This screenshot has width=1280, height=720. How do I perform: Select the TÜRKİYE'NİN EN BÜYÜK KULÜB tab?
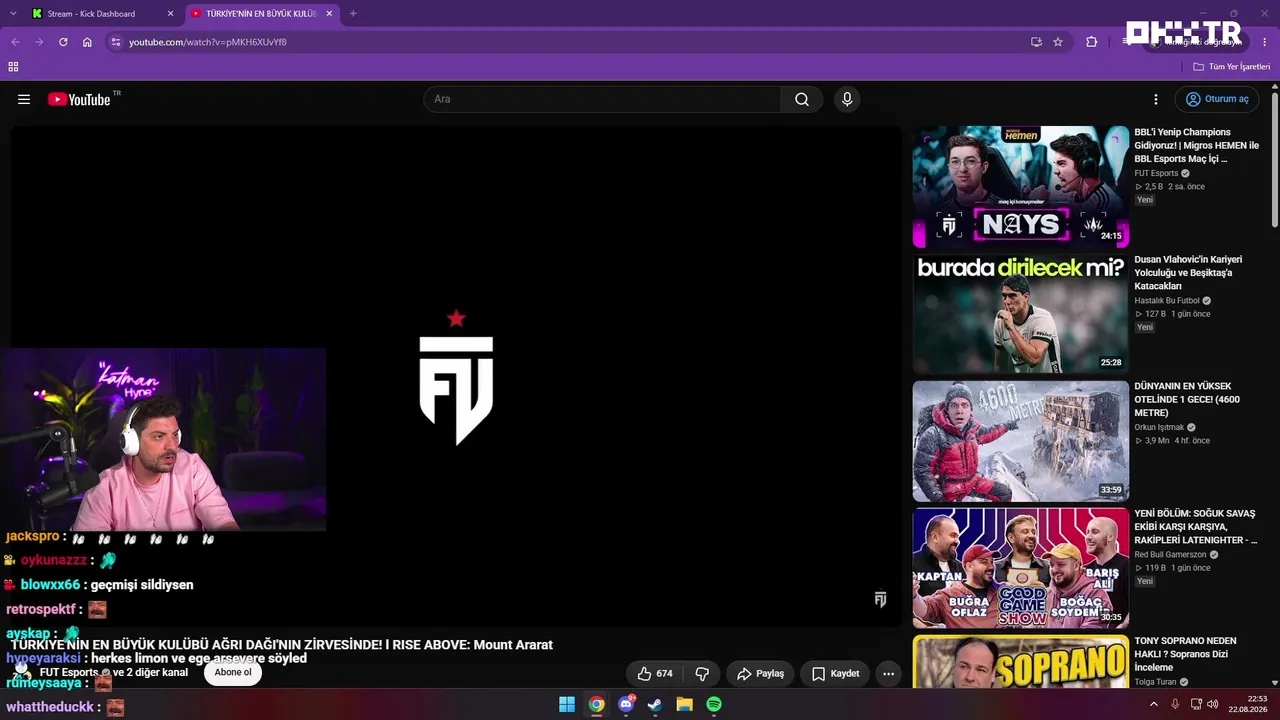click(x=261, y=14)
